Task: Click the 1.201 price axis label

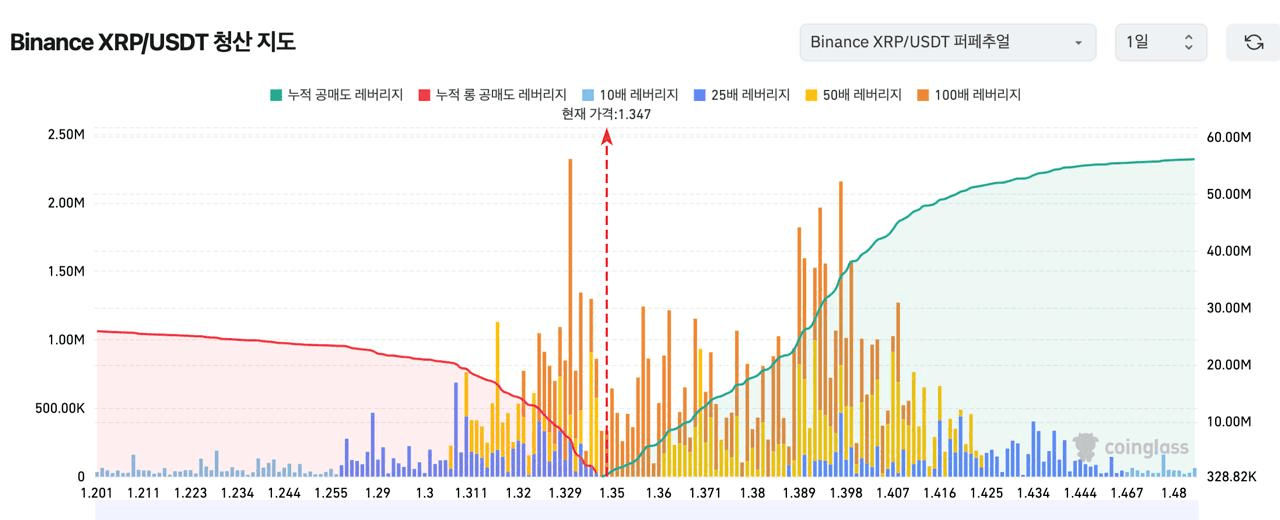Action: tap(97, 493)
